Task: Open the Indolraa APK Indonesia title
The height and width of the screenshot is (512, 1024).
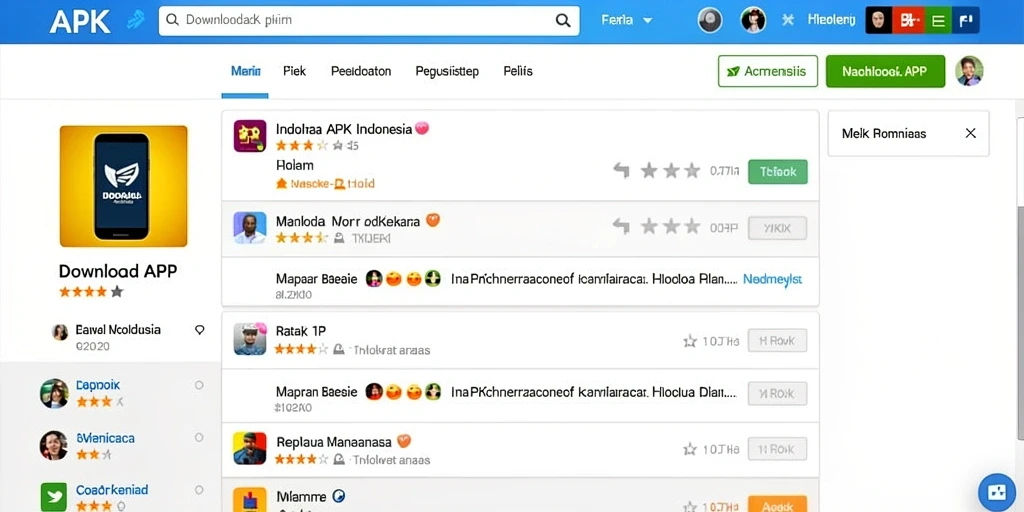Action: click(344, 129)
